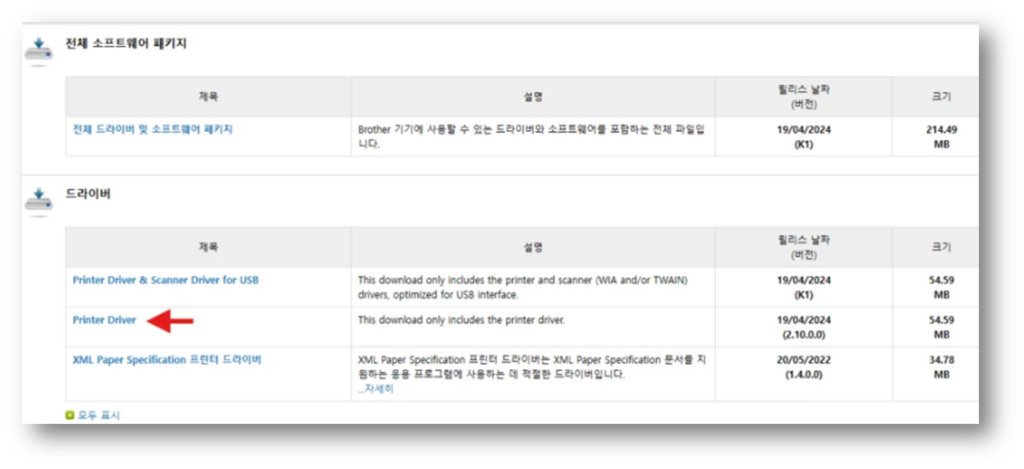The height and width of the screenshot is (469, 1024).
Task: Click 릴리스 날짜 header in 드라이버 table
Action: 803,247
